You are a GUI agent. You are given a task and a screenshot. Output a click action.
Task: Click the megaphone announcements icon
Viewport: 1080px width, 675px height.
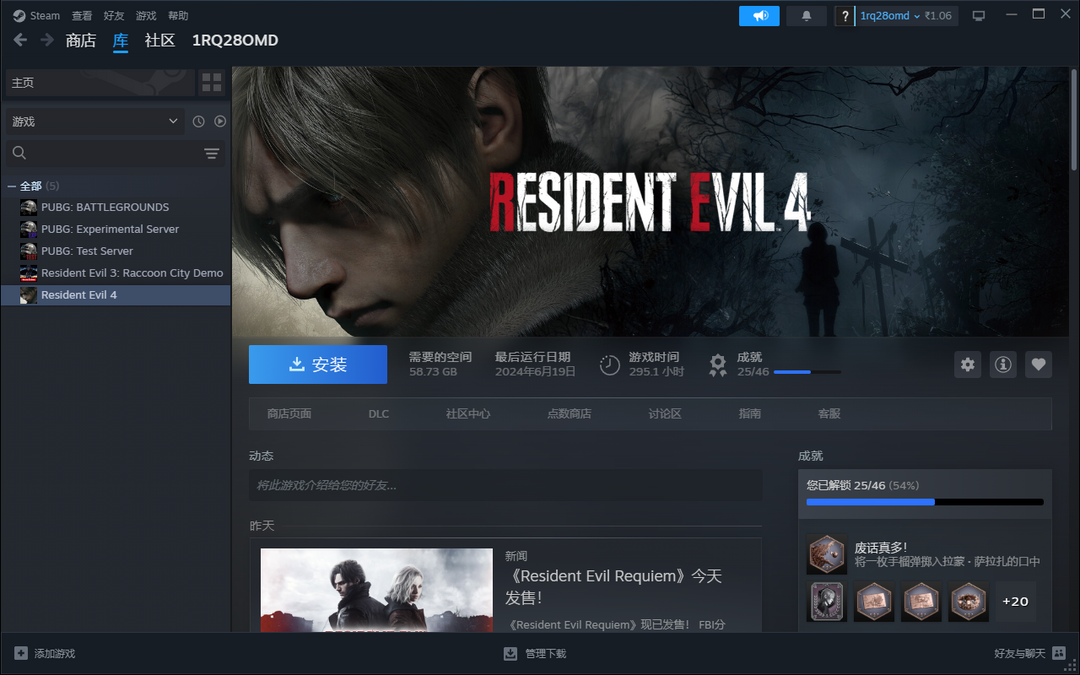click(759, 16)
